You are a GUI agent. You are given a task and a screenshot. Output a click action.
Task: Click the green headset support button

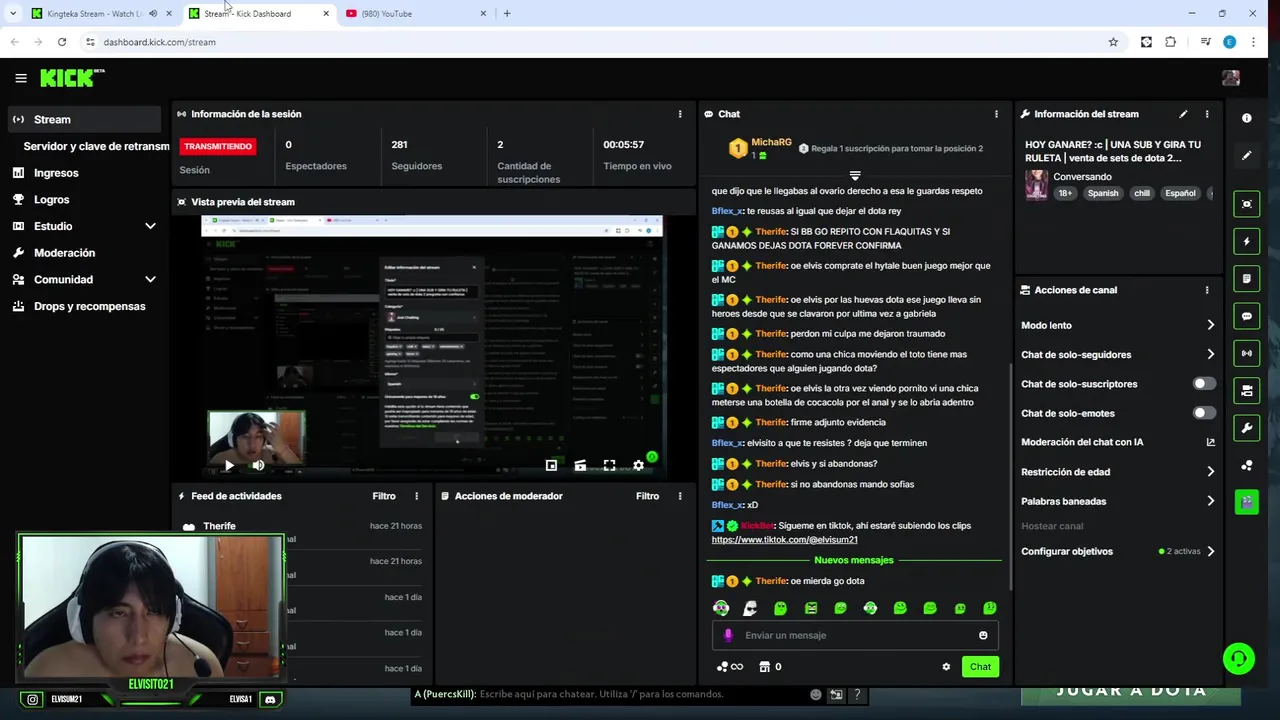pos(1239,658)
